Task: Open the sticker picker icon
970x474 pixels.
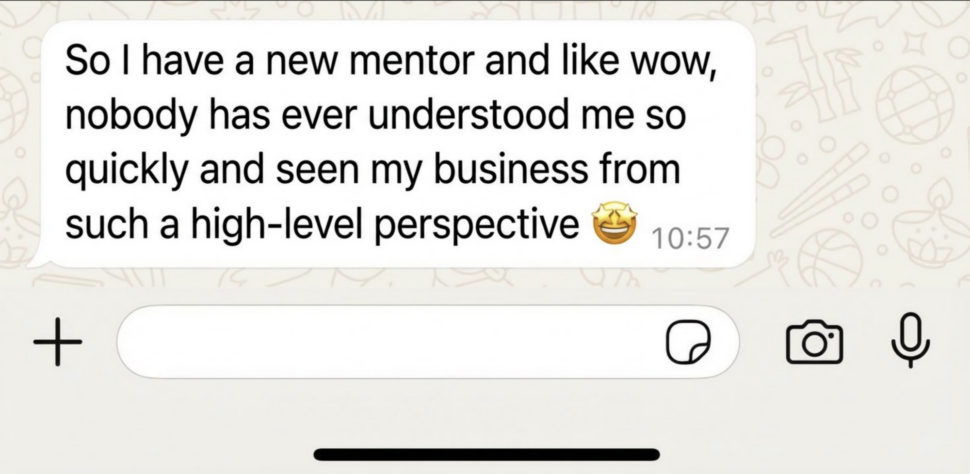Action: 688,342
